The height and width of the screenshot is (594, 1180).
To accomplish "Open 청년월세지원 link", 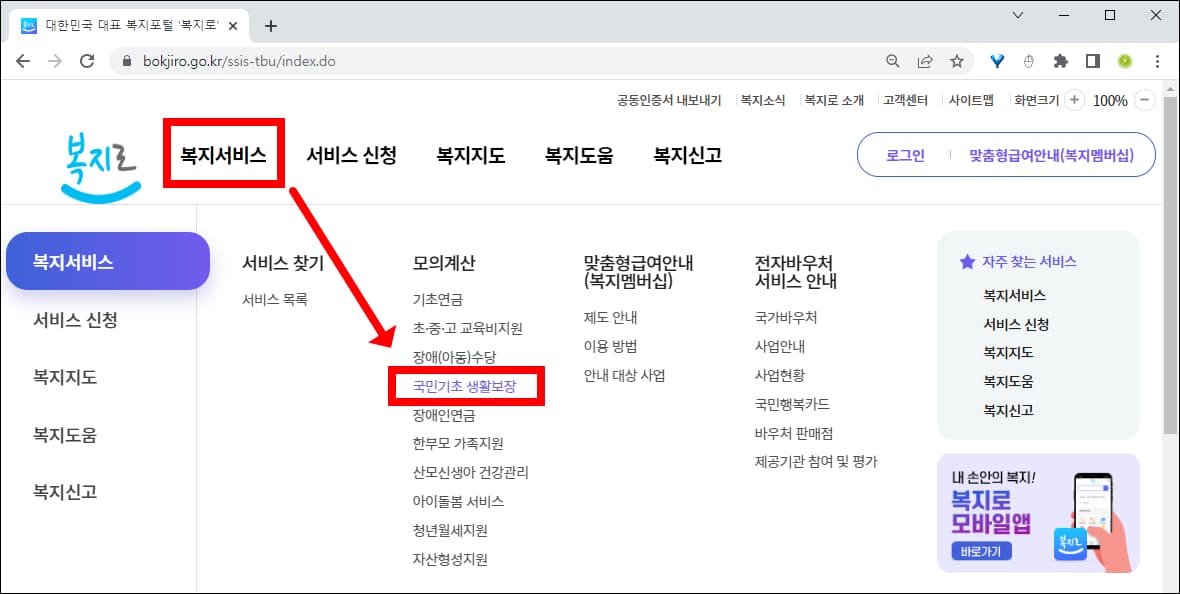I will pos(450,530).
